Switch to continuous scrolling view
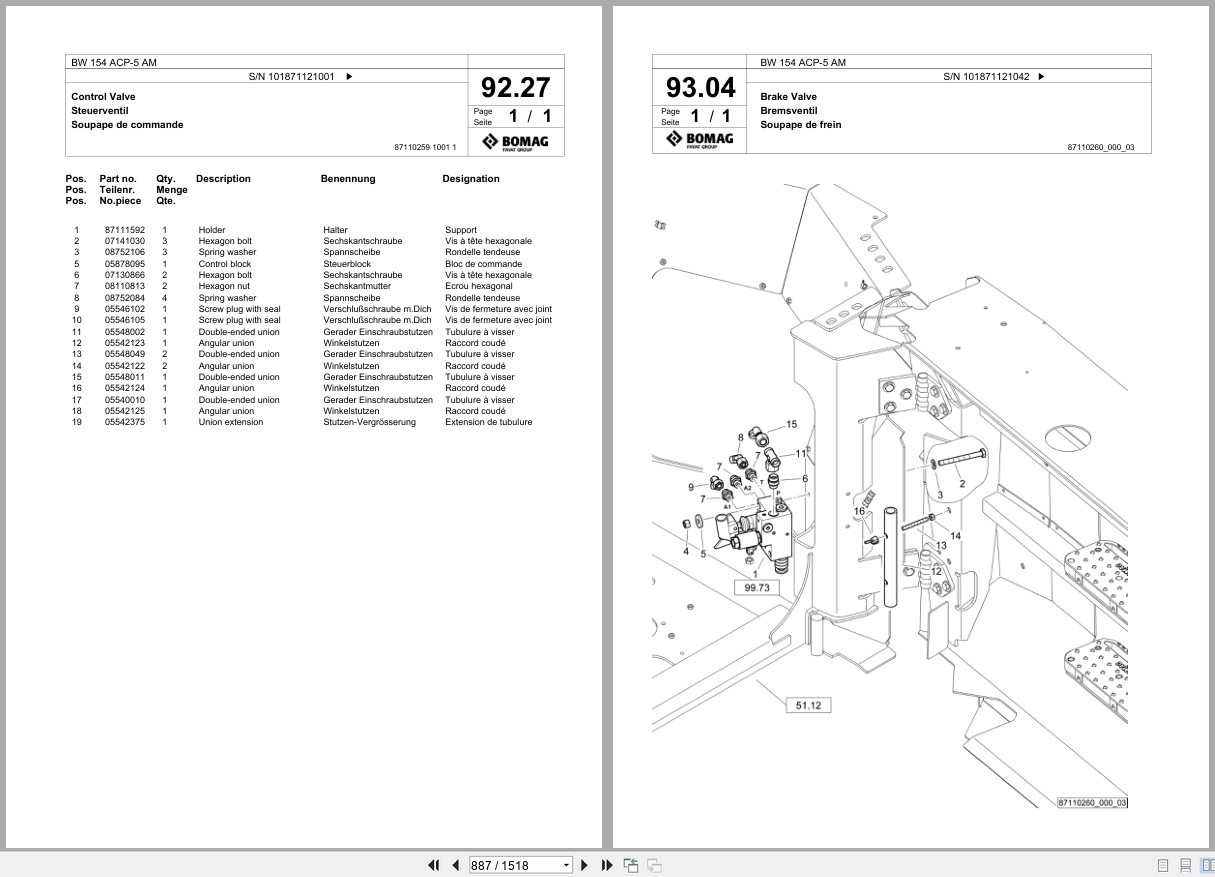Image resolution: width=1215 pixels, height=877 pixels. pyautogui.click(x=1185, y=865)
